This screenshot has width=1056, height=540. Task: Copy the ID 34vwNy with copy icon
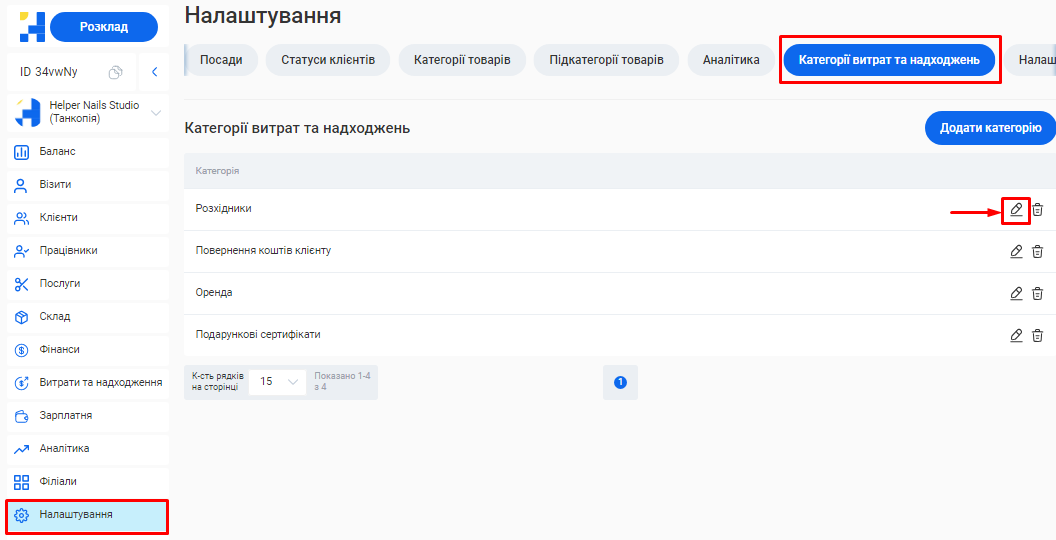tap(116, 72)
